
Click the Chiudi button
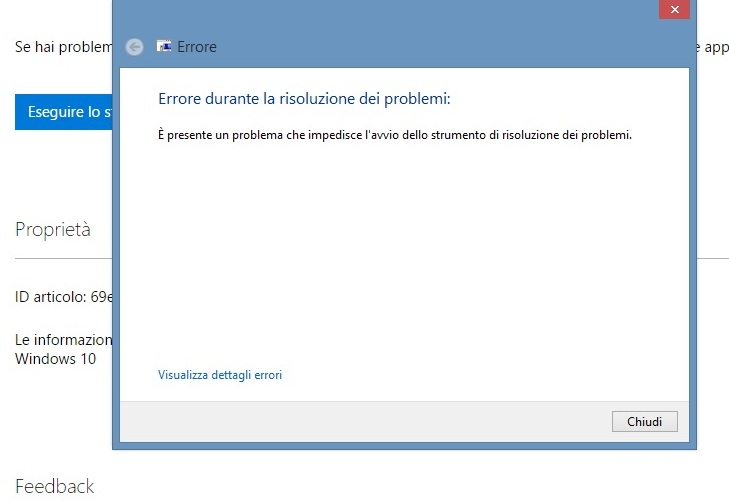click(x=644, y=421)
